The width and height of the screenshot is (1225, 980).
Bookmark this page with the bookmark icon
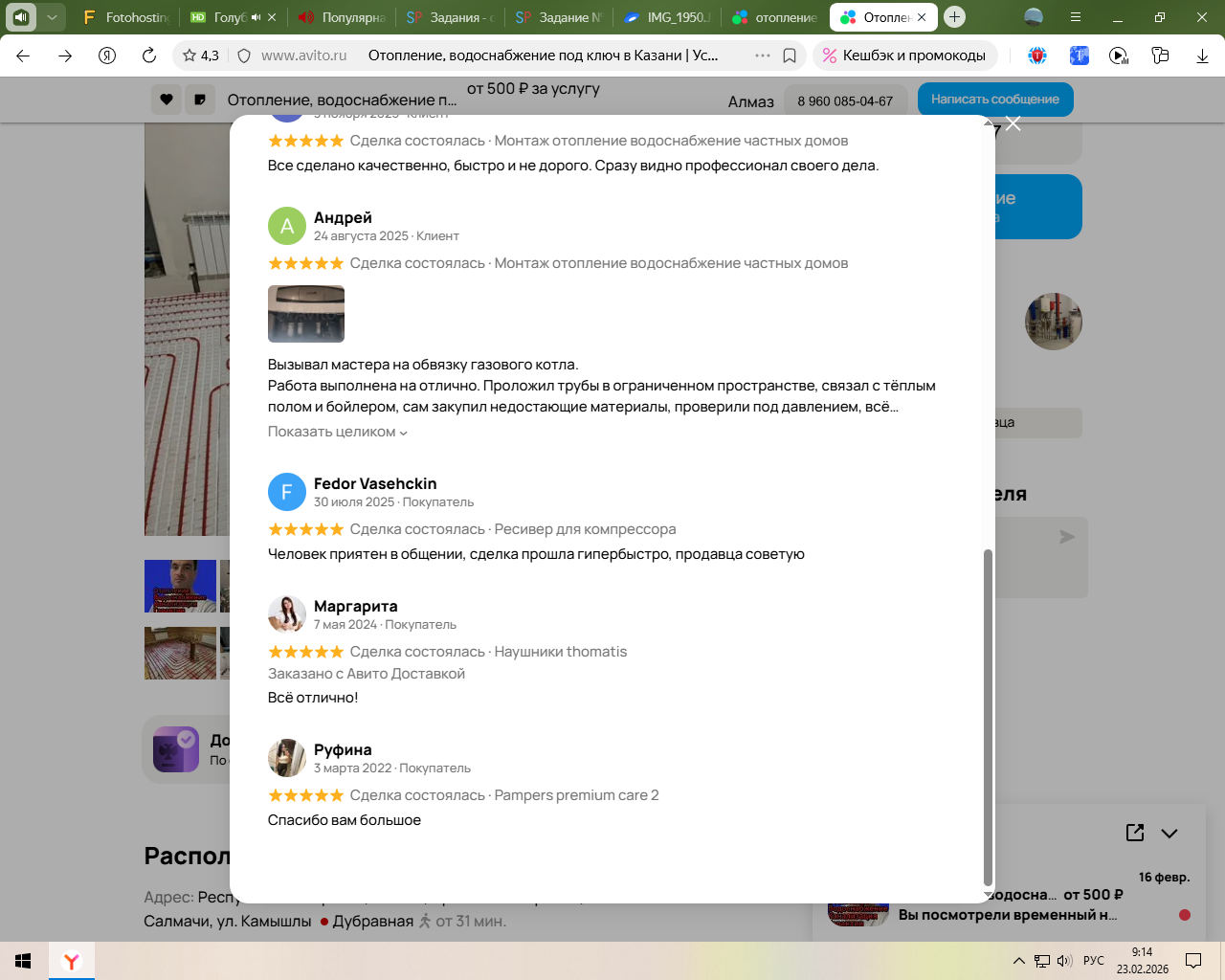[790, 56]
